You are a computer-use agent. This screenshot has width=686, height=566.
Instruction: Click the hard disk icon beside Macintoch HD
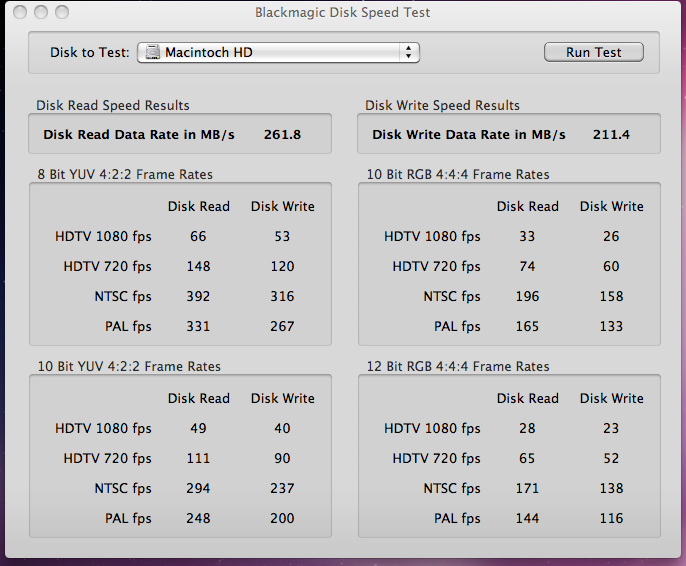click(152, 52)
